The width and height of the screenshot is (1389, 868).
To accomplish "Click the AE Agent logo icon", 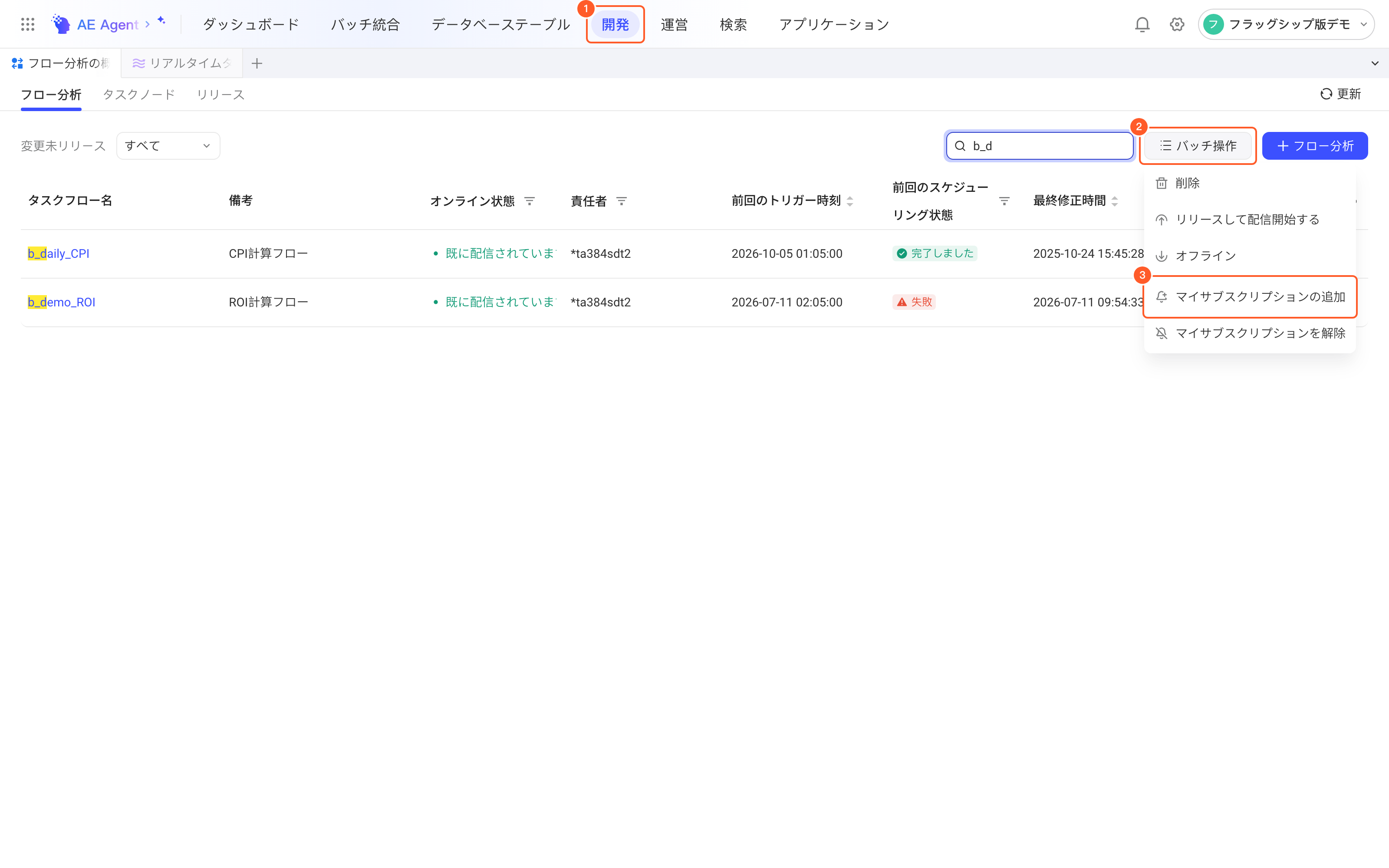I will click(61, 24).
